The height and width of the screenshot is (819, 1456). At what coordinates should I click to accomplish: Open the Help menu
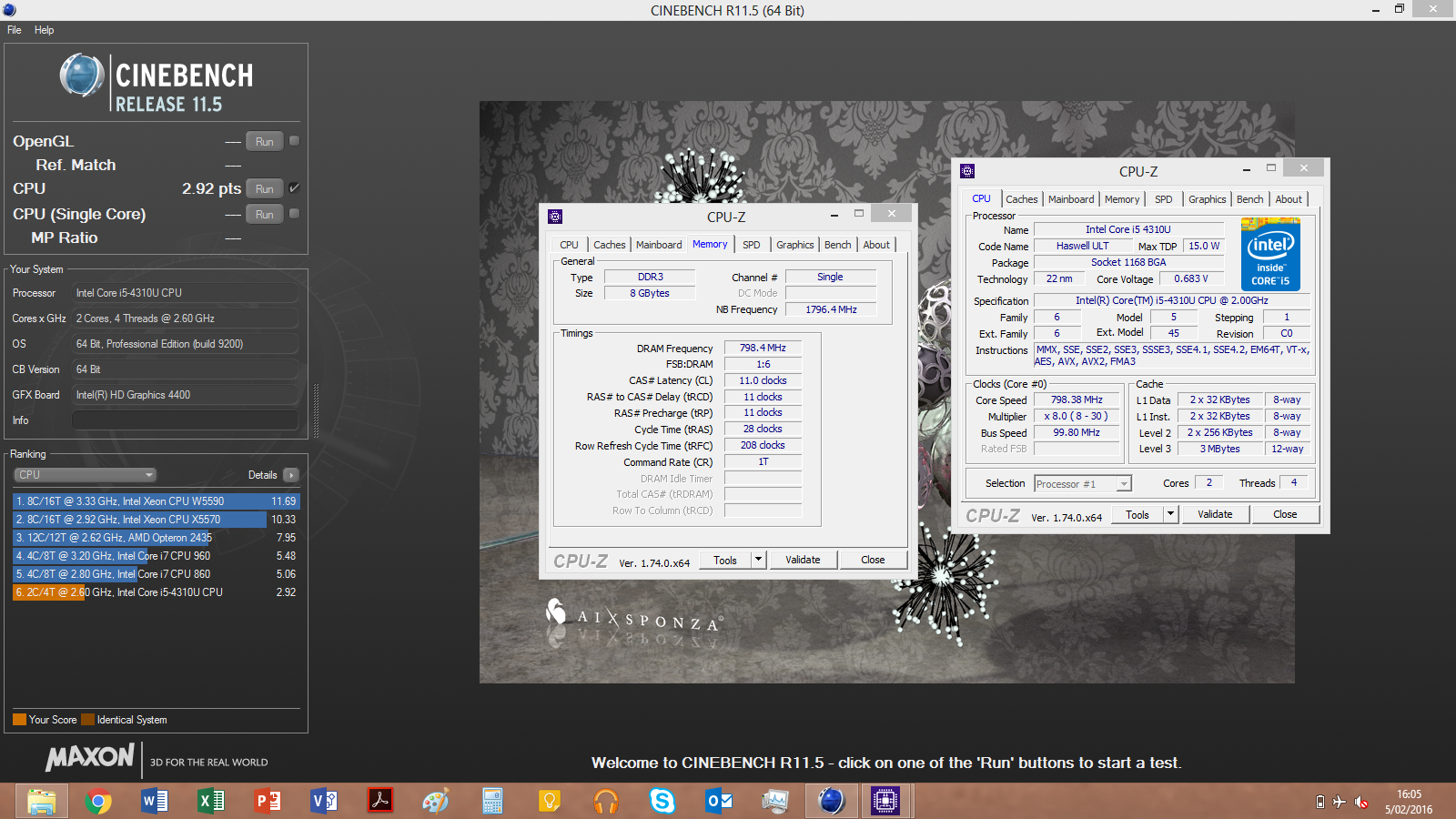pyautogui.click(x=45, y=30)
